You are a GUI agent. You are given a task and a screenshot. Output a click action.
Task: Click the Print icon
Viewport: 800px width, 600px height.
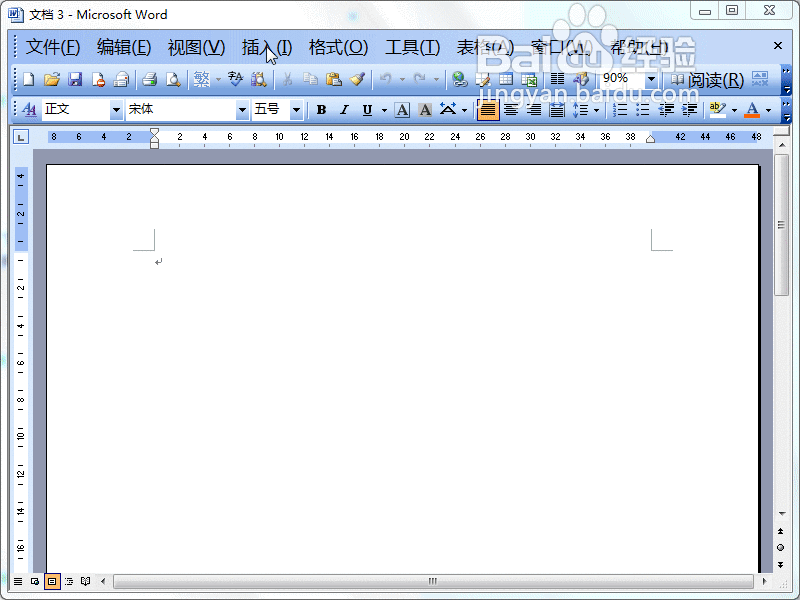click(149, 80)
